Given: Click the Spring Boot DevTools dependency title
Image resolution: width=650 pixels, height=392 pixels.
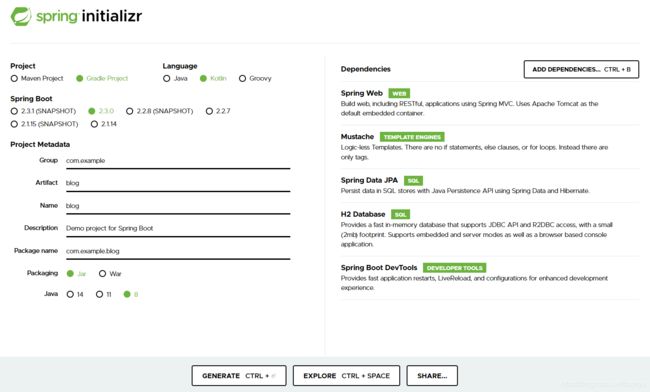Looking at the screenshot, I should click(x=379, y=268).
